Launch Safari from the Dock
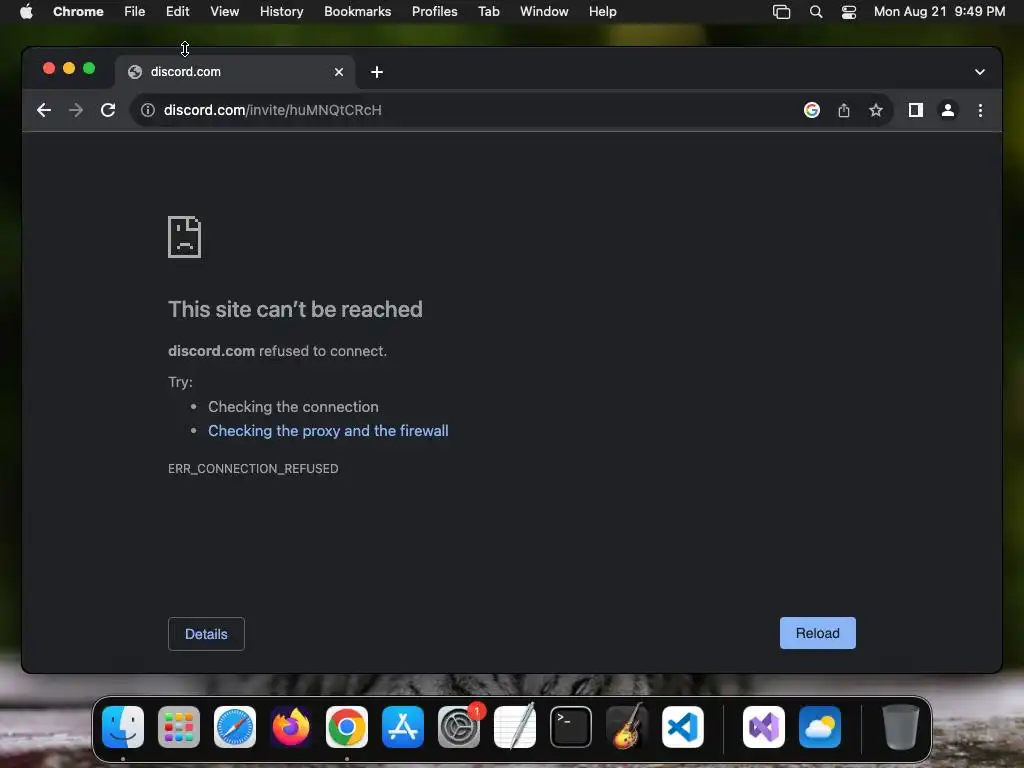The height and width of the screenshot is (768, 1024). click(x=235, y=727)
